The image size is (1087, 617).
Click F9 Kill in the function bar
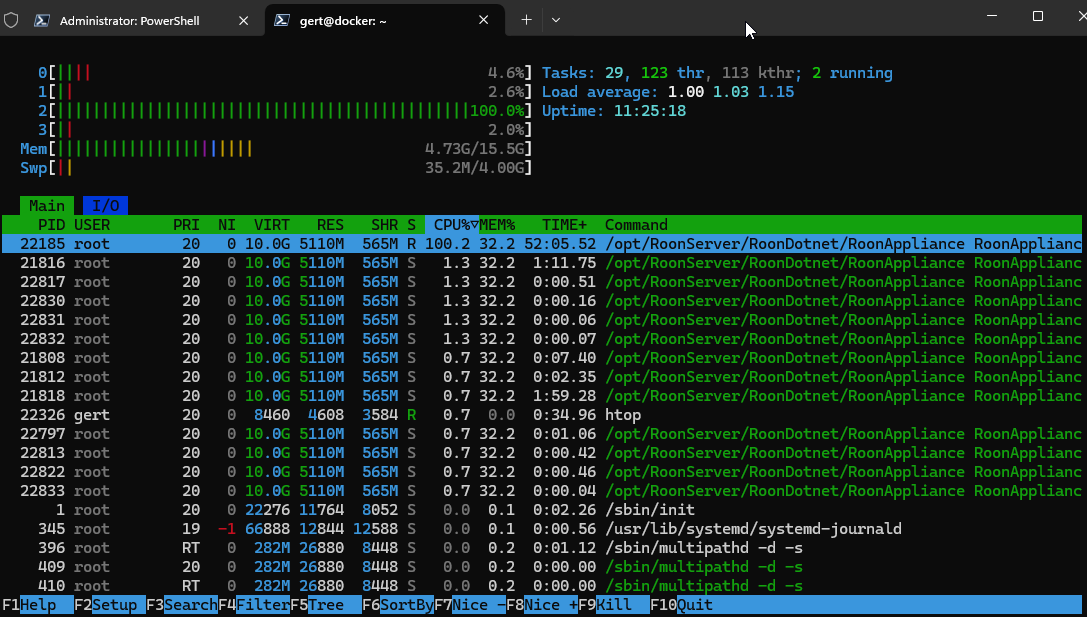pos(615,605)
